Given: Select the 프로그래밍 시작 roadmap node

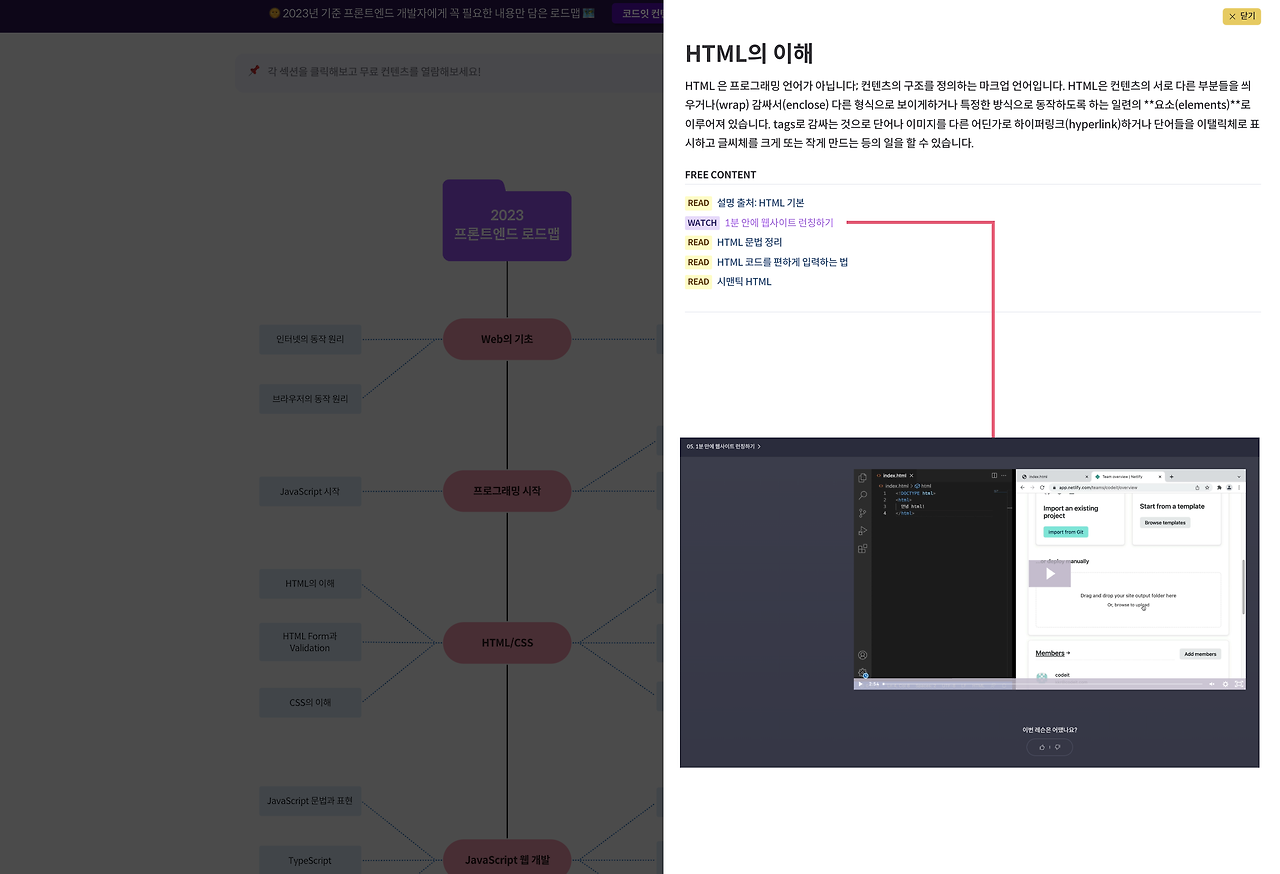Looking at the screenshot, I should [x=507, y=491].
